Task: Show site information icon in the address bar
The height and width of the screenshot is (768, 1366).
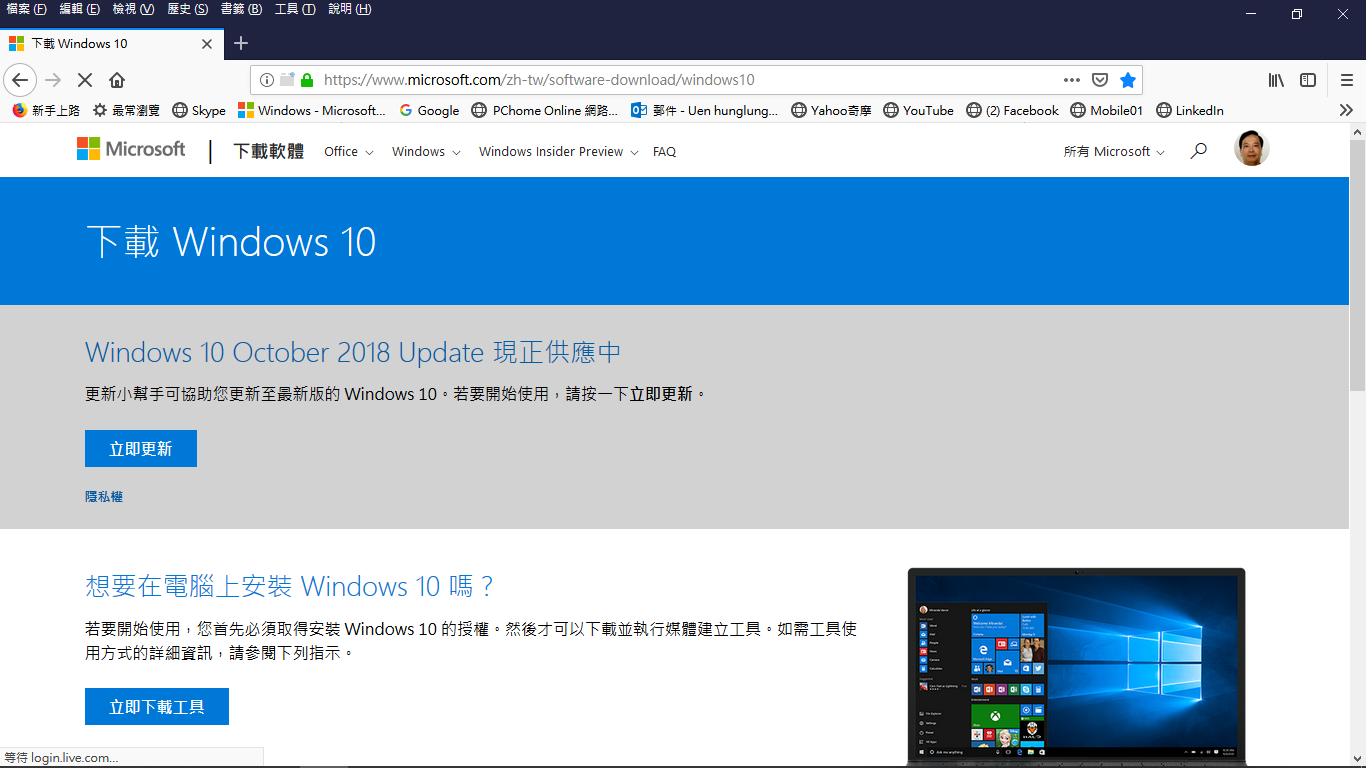Action: [266, 80]
